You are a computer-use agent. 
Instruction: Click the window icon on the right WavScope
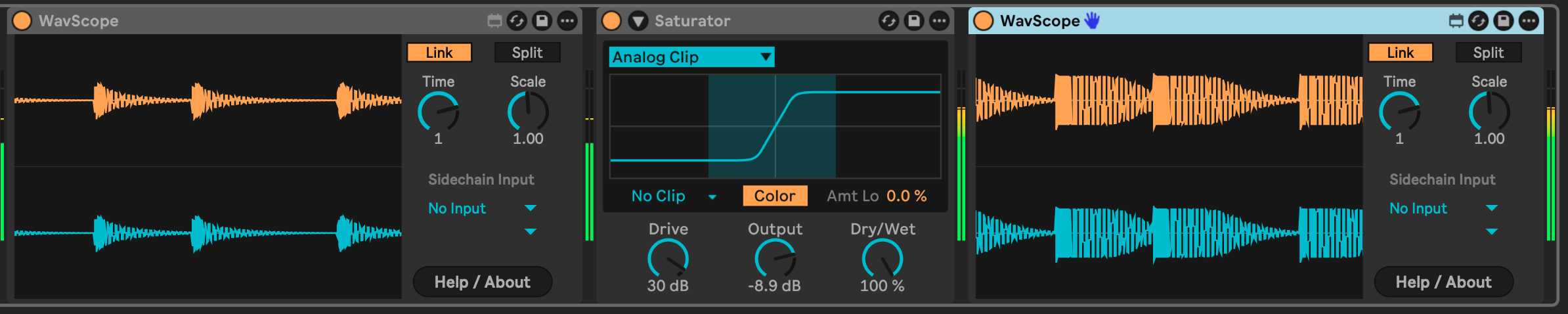[x=1456, y=21]
